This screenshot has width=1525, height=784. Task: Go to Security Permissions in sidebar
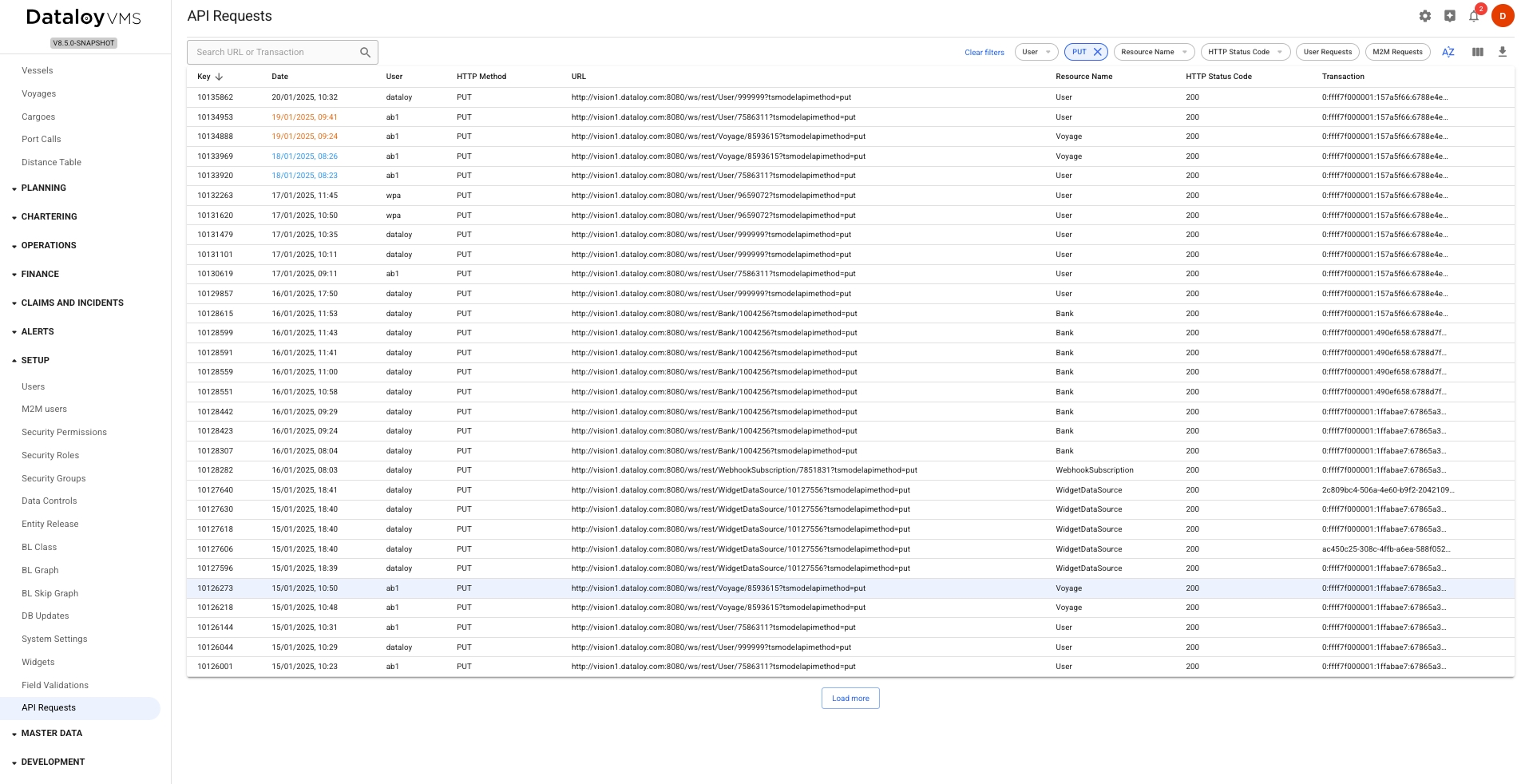[x=64, y=432]
